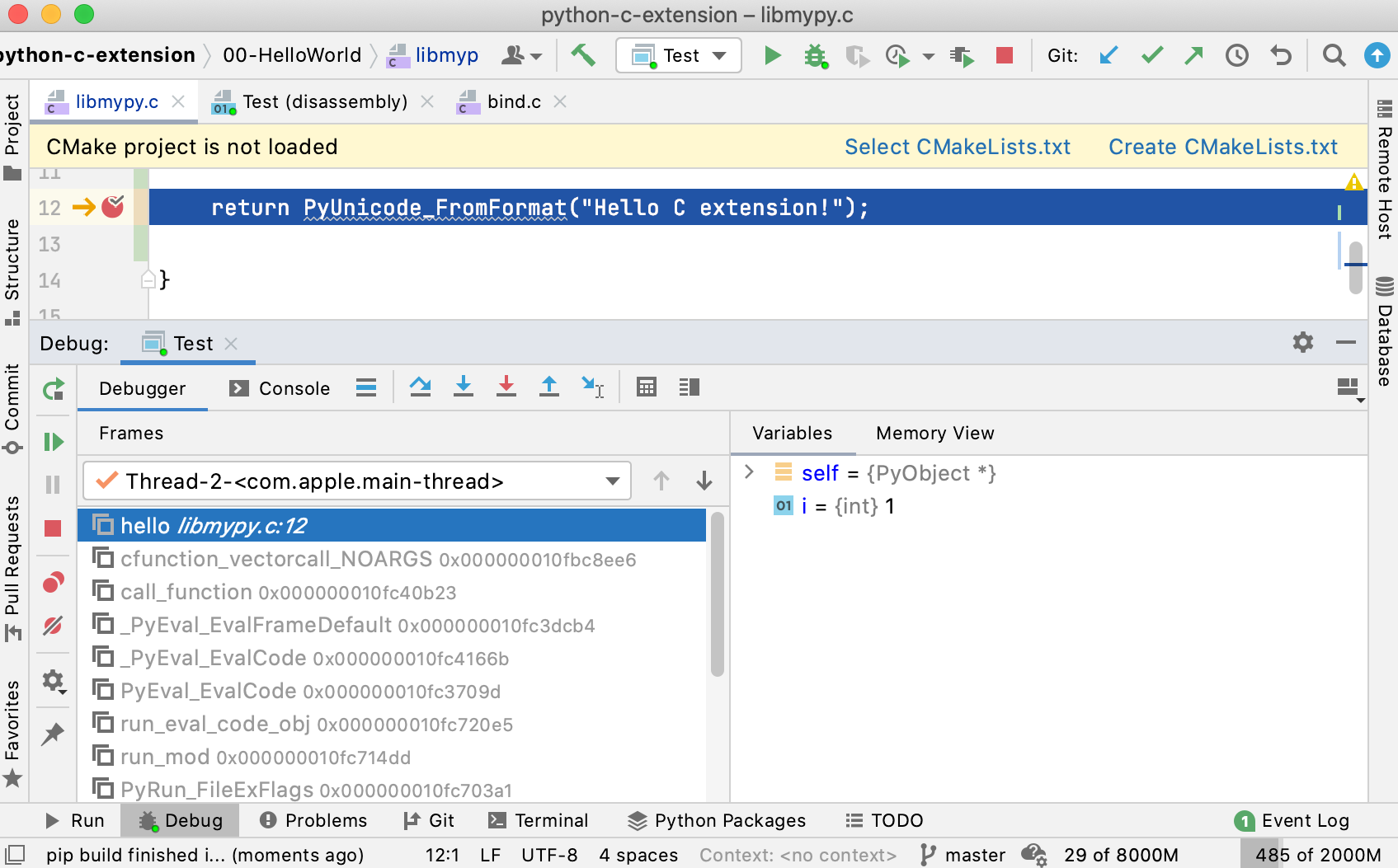Click the Create CMakeLists.txt link
Viewport: 1398px width, 868px height.
click(1223, 146)
